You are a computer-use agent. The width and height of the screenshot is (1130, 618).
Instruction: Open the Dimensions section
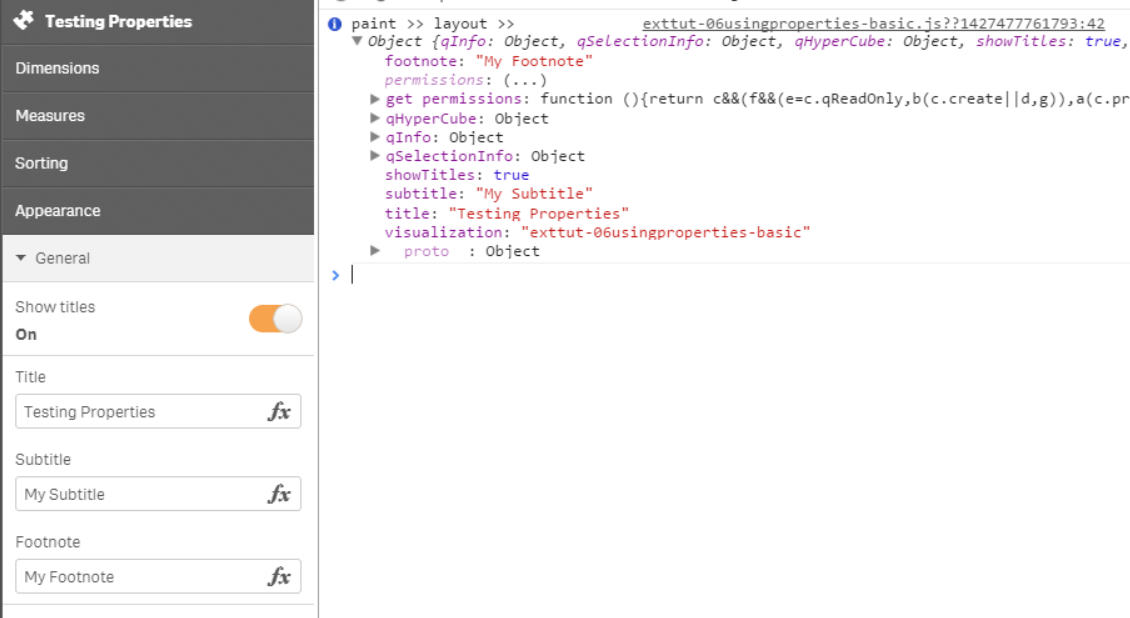tap(158, 68)
